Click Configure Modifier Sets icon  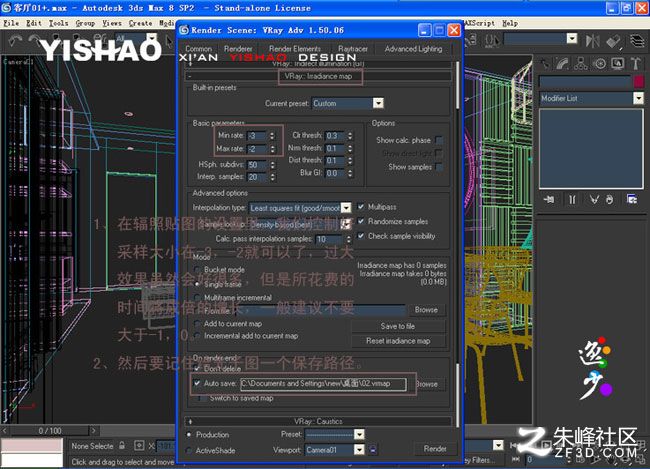pyautogui.click(x=632, y=199)
